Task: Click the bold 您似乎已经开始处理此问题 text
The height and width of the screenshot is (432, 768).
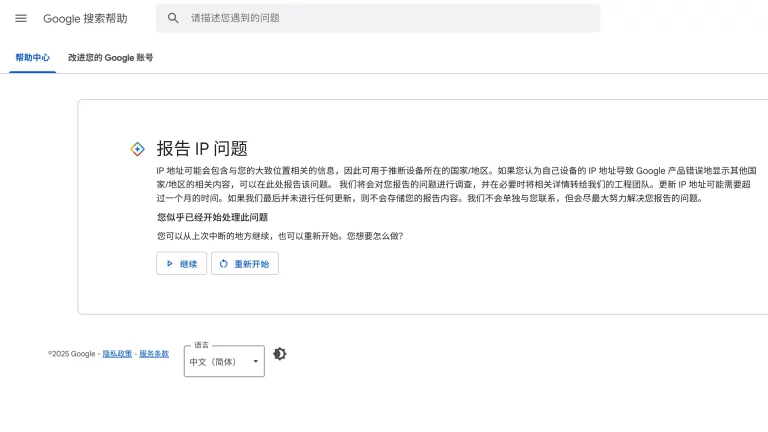Action: coord(212,217)
